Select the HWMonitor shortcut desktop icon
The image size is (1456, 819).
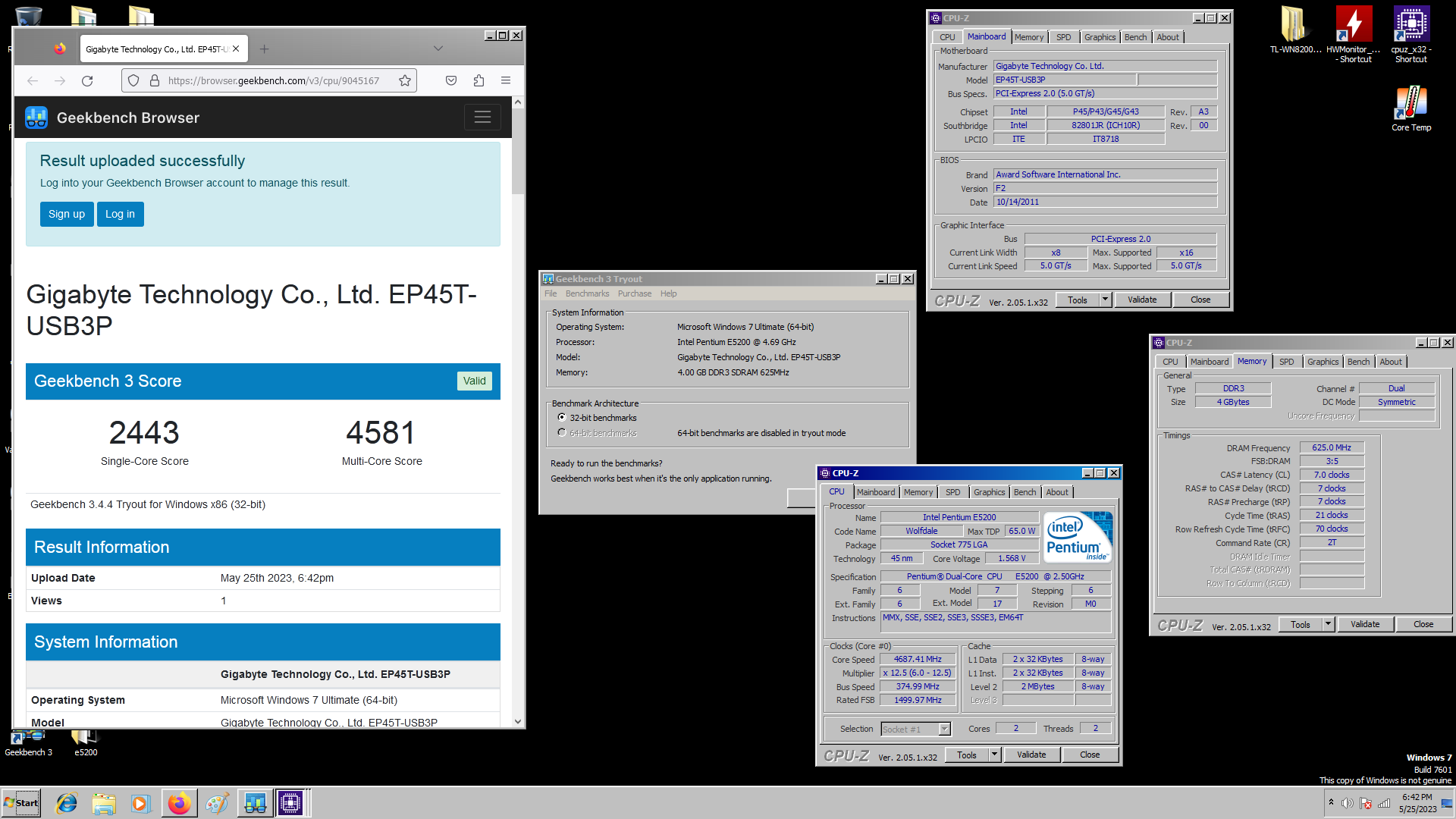[x=1354, y=35]
